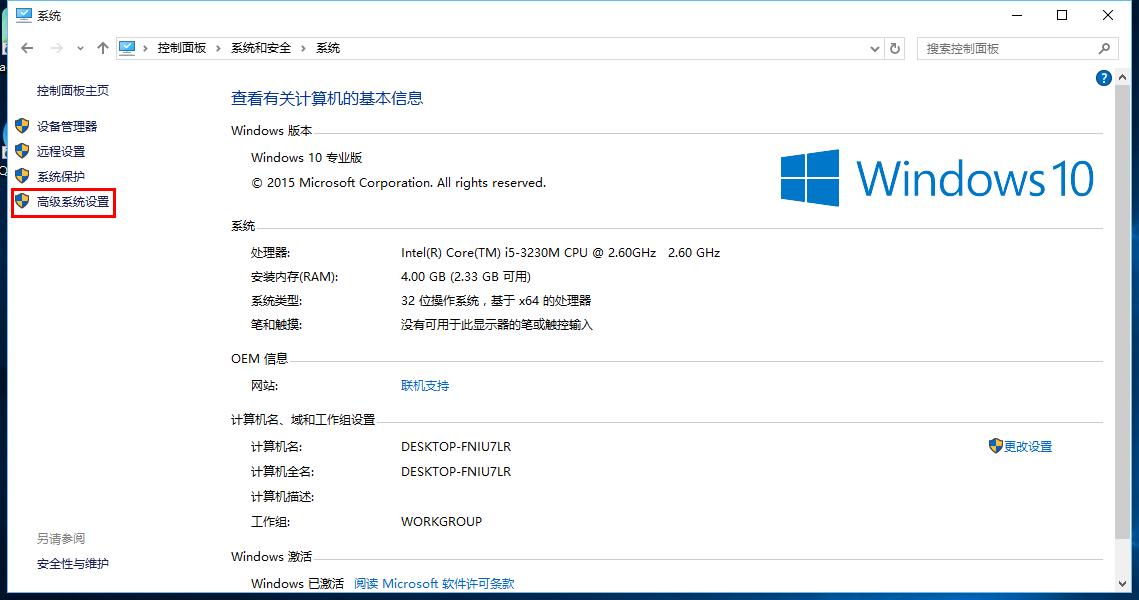Open 高级系统设置 from the sidebar
The image size is (1139, 600).
[x=73, y=202]
